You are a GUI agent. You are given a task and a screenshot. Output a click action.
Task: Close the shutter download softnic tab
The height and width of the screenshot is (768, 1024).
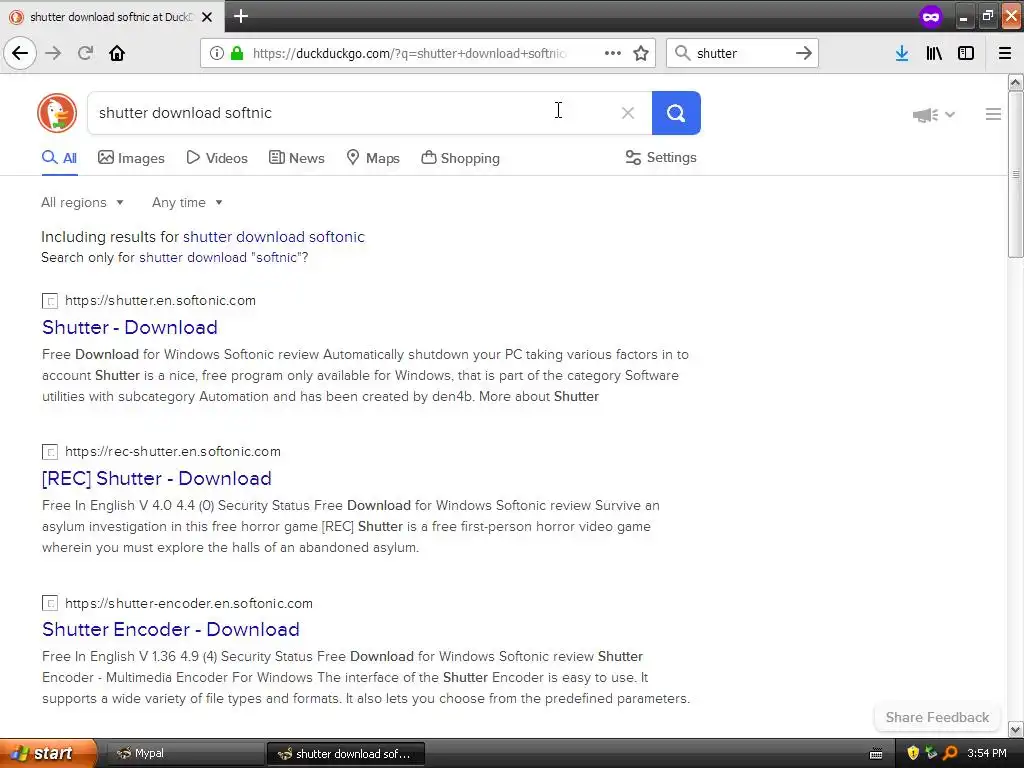[207, 17]
